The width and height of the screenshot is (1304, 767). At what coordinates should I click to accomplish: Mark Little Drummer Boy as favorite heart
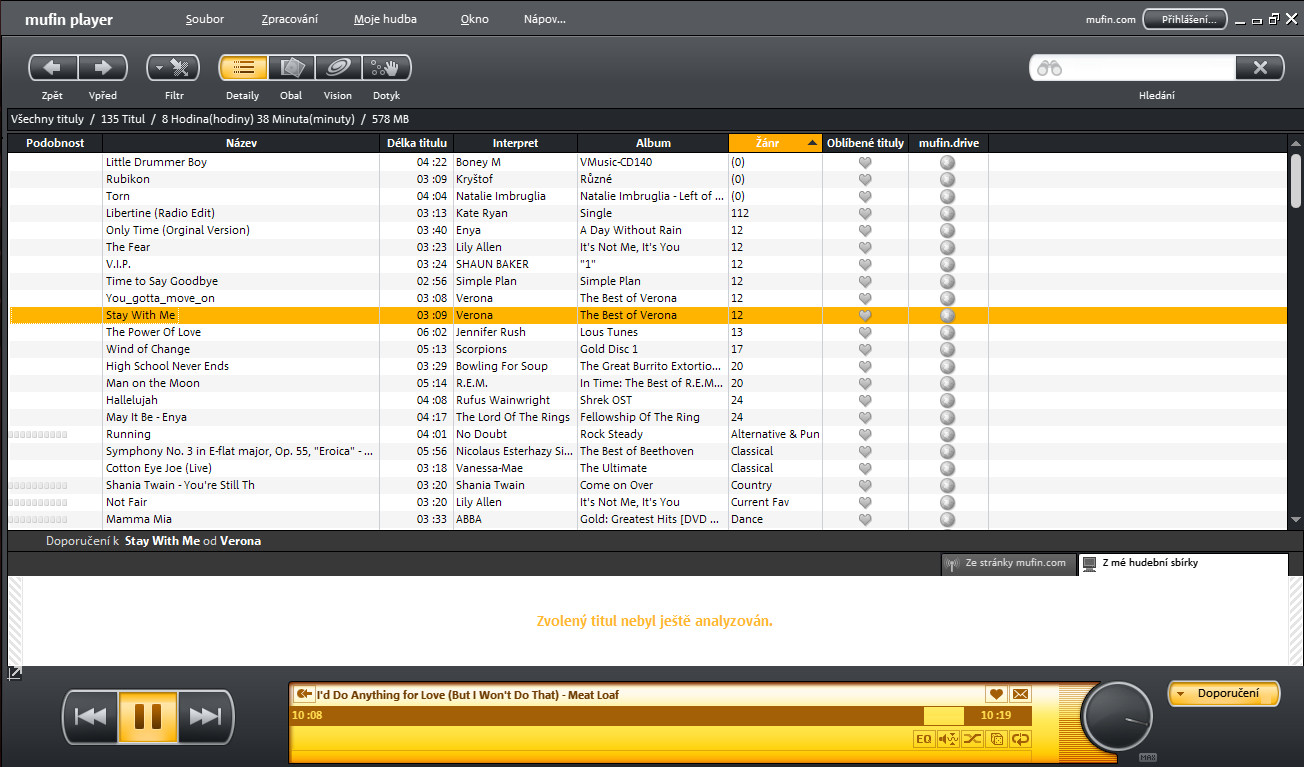(x=865, y=162)
